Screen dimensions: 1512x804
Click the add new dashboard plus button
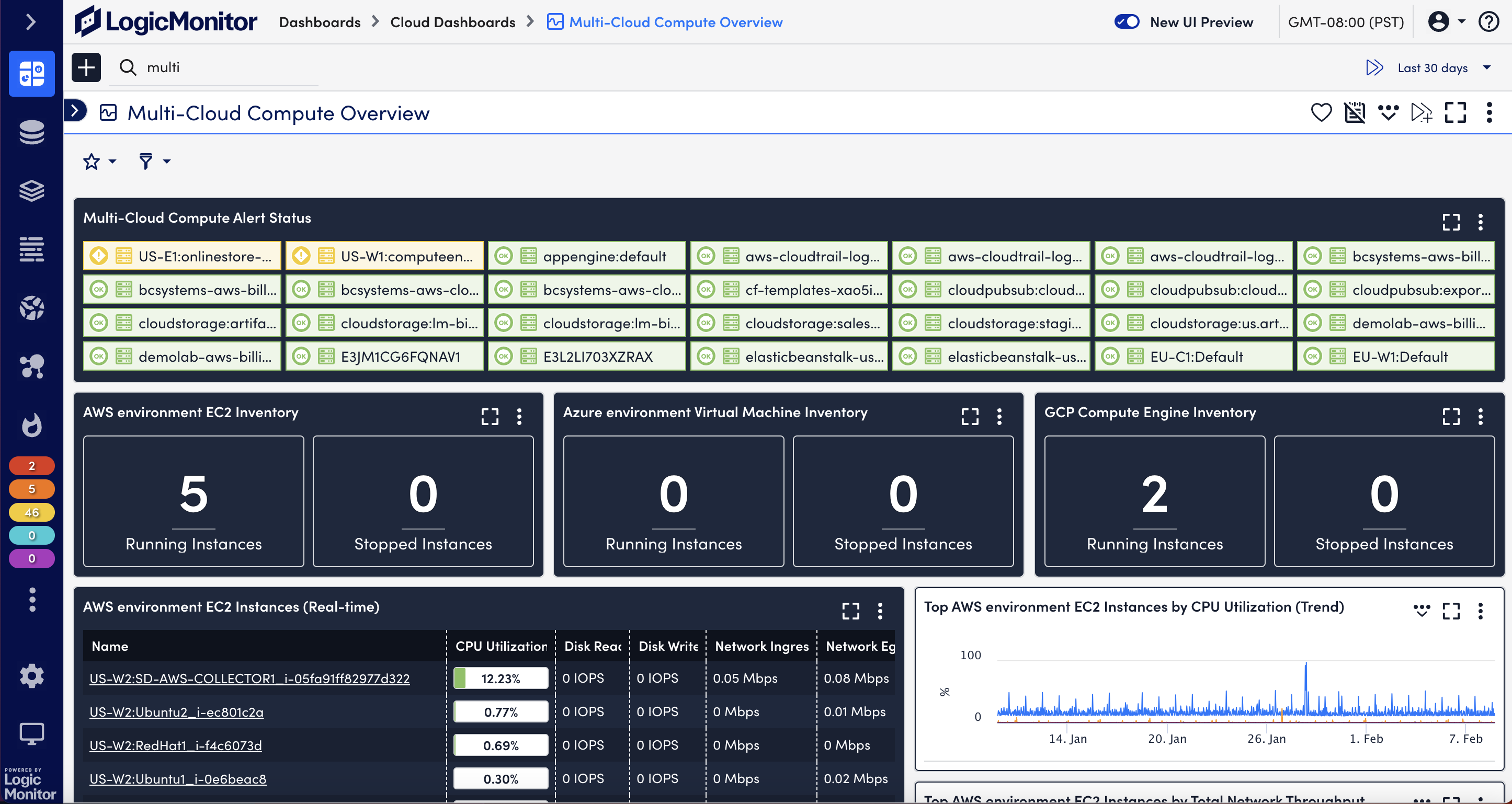[x=86, y=67]
